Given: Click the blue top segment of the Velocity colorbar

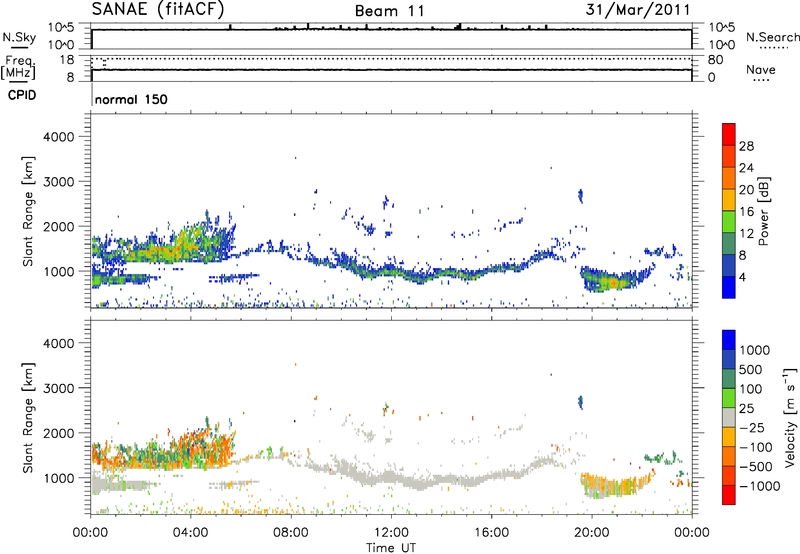Looking at the screenshot, I should click(729, 340).
